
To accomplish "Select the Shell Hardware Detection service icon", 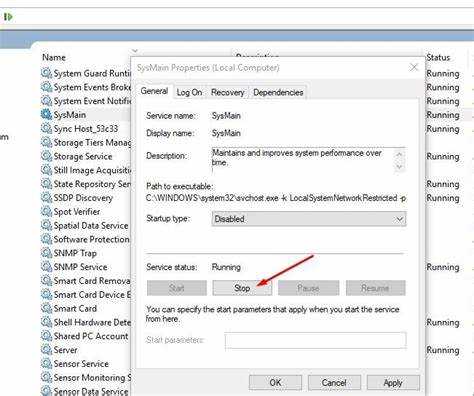I will (x=46, y=322).
